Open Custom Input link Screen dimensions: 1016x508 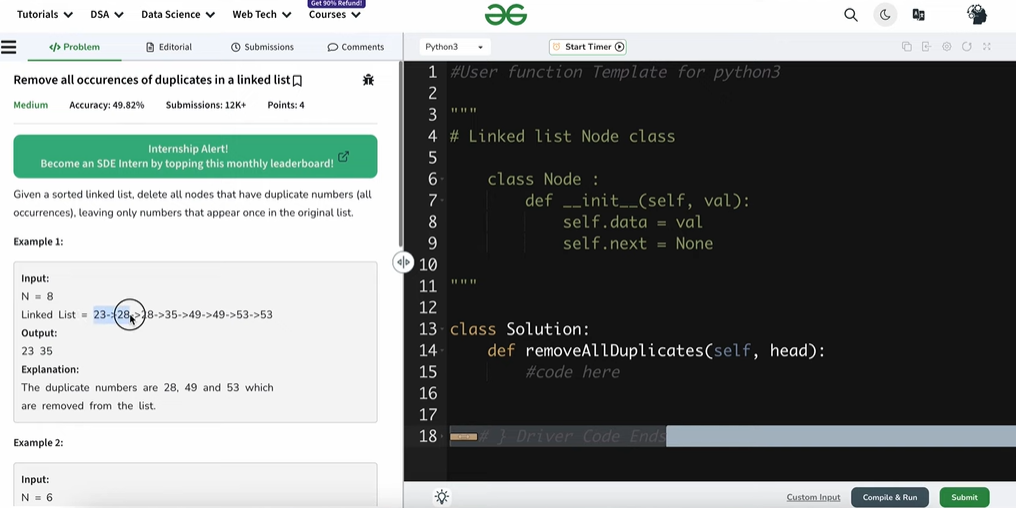click(813, 497)
